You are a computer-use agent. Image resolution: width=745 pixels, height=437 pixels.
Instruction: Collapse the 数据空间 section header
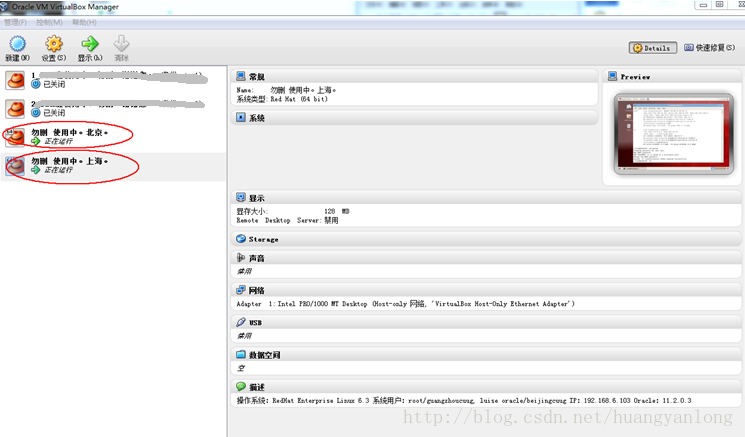point(487,355)
